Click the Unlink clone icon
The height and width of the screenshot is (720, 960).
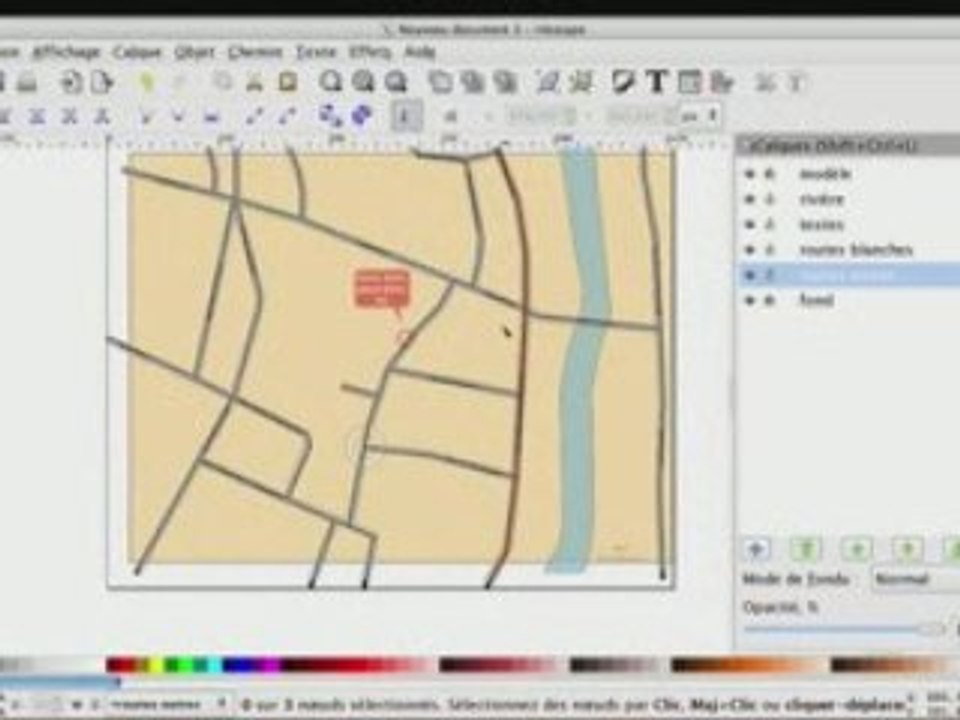coord(505,81)
